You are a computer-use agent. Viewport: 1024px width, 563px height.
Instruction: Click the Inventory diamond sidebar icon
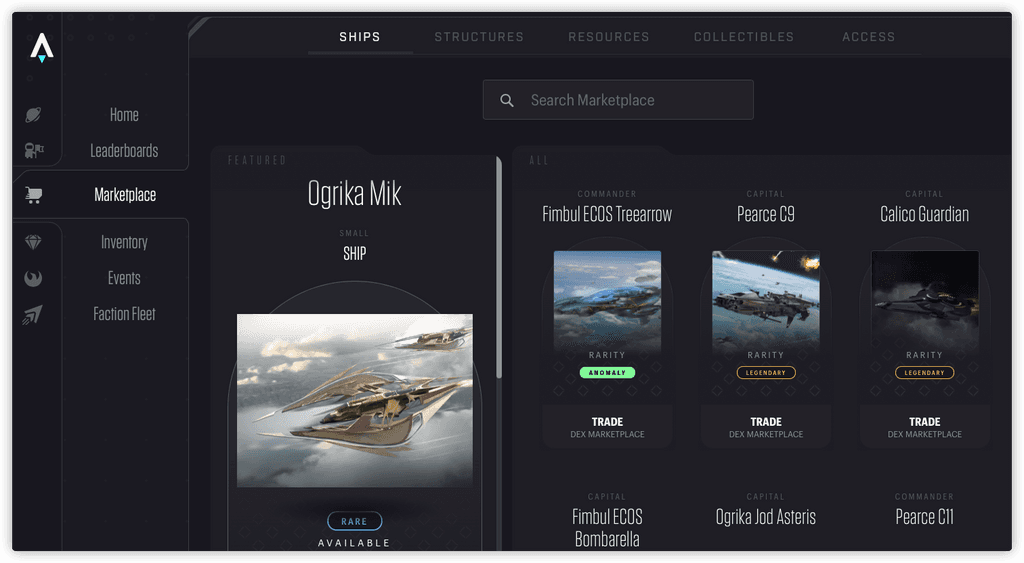click(x=33, y=242)
